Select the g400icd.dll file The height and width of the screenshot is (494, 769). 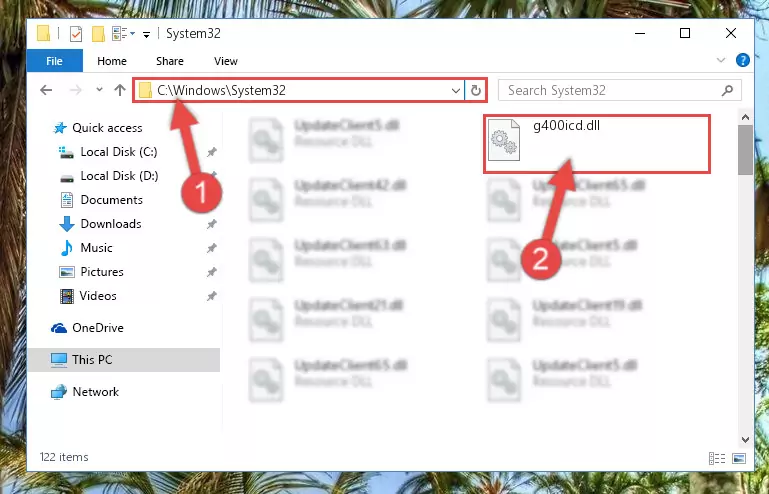coord(597,144)
